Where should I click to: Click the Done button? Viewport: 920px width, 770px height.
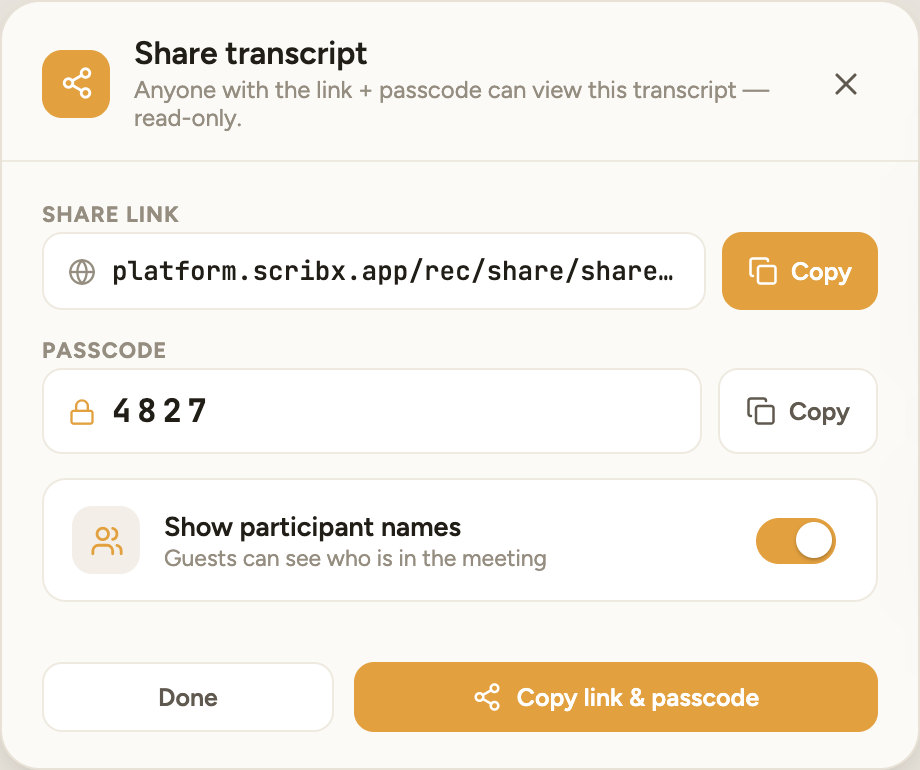pyautogui.click(x=188, y=697)
